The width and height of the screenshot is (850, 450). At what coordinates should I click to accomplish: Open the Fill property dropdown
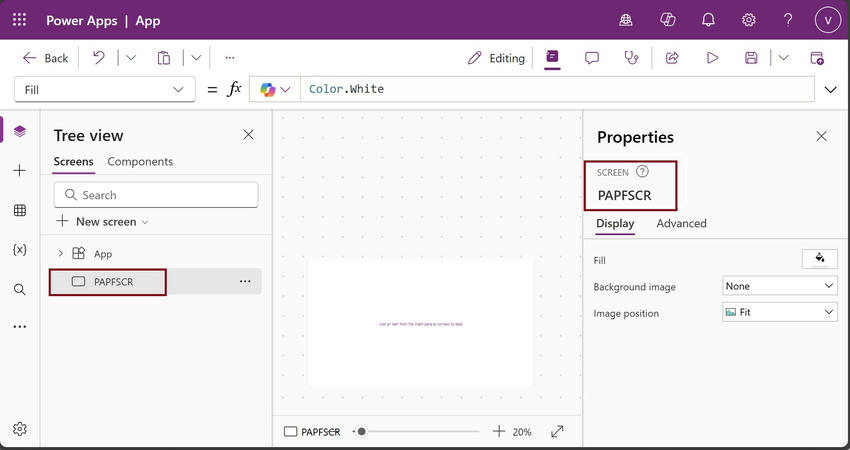pyautogui.click(x=105, y=89)
